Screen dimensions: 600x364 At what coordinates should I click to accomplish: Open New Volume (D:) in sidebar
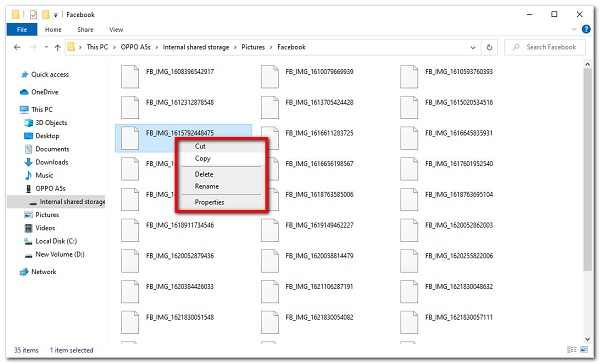point(54,254)
